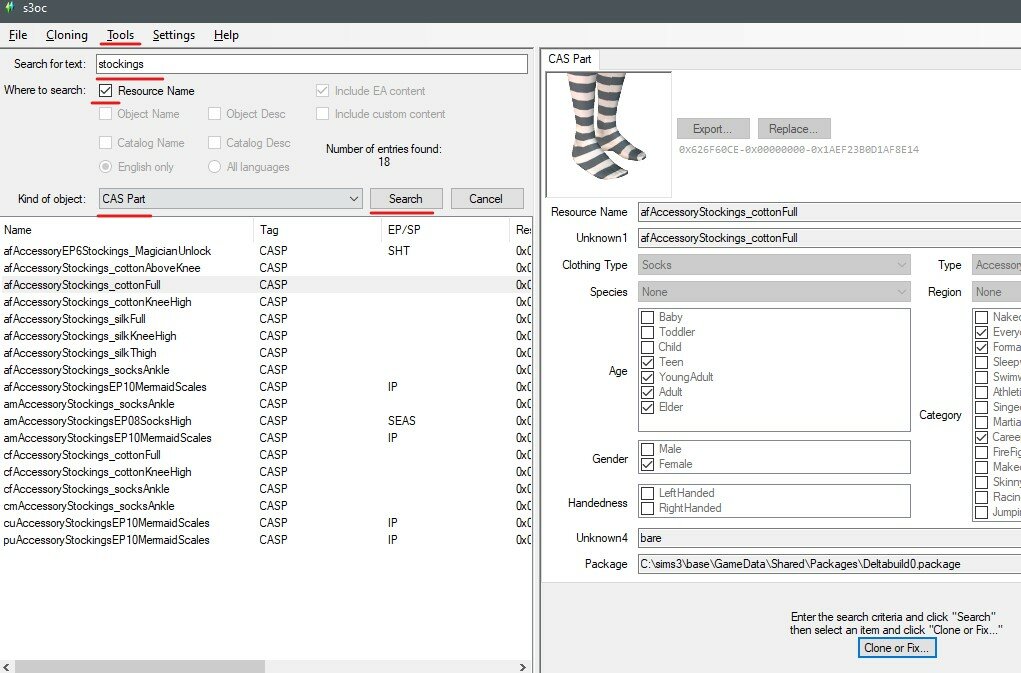The height and width of the screenshot is (673, 1021).
Task: Toggle the Catalog Name checkbox
Action: click(x=105, y=143)
